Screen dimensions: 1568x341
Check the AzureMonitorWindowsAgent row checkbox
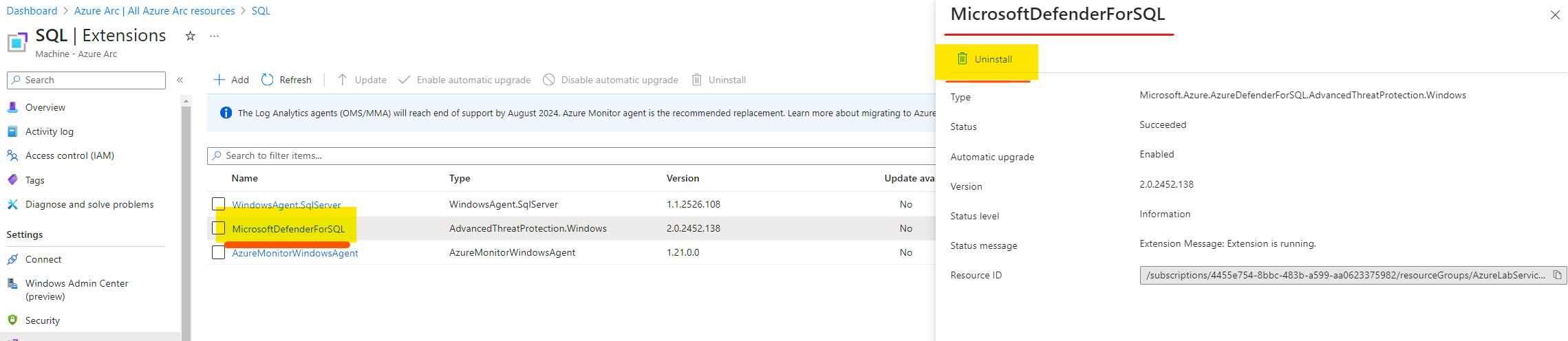219,252
